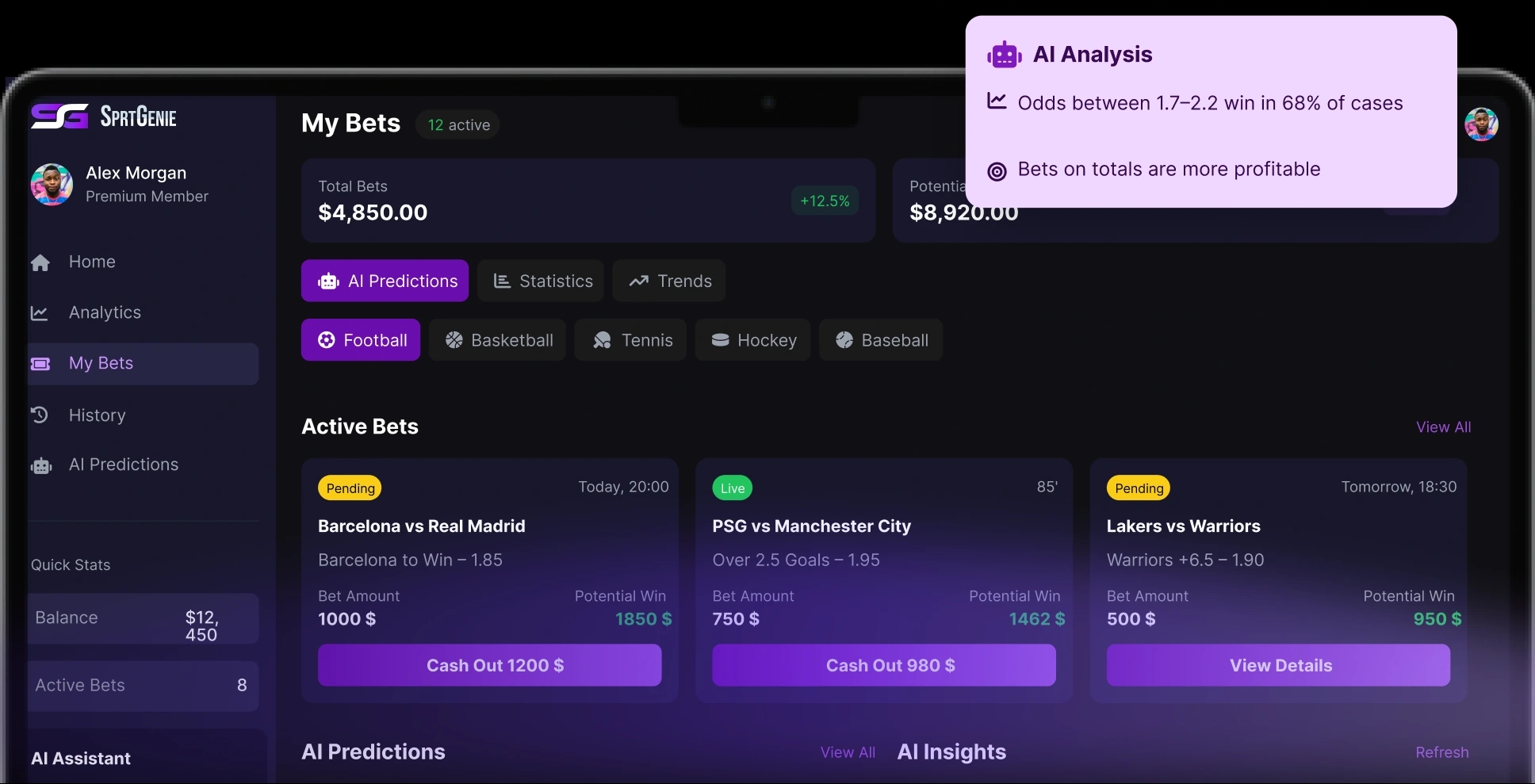Click View All next to Active Bets
Screen dimensions: 1535x784
pos(1443,427)
